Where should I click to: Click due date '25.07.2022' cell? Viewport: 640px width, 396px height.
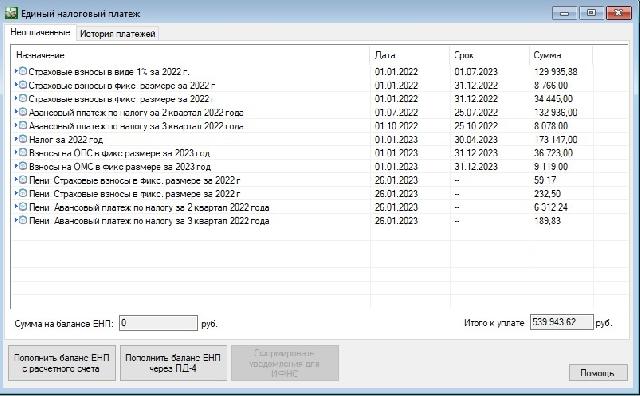point(476,112)
